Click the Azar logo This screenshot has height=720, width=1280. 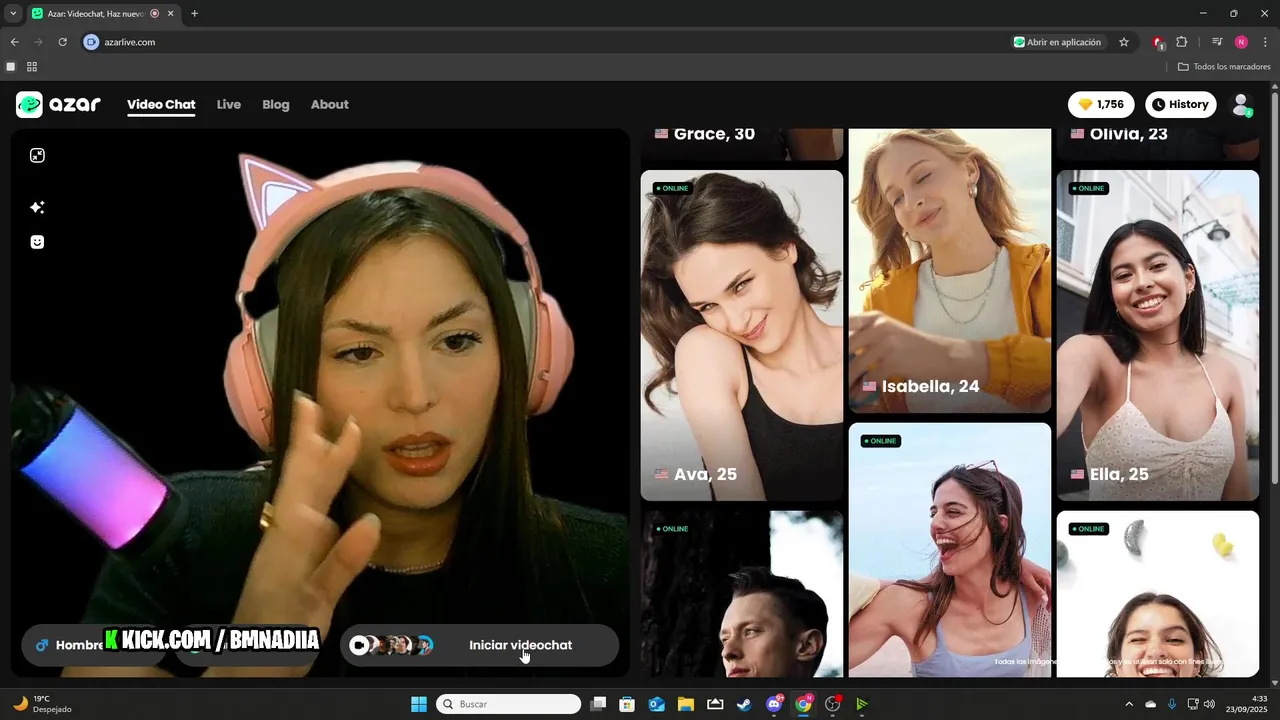click(x=58, y=104)
